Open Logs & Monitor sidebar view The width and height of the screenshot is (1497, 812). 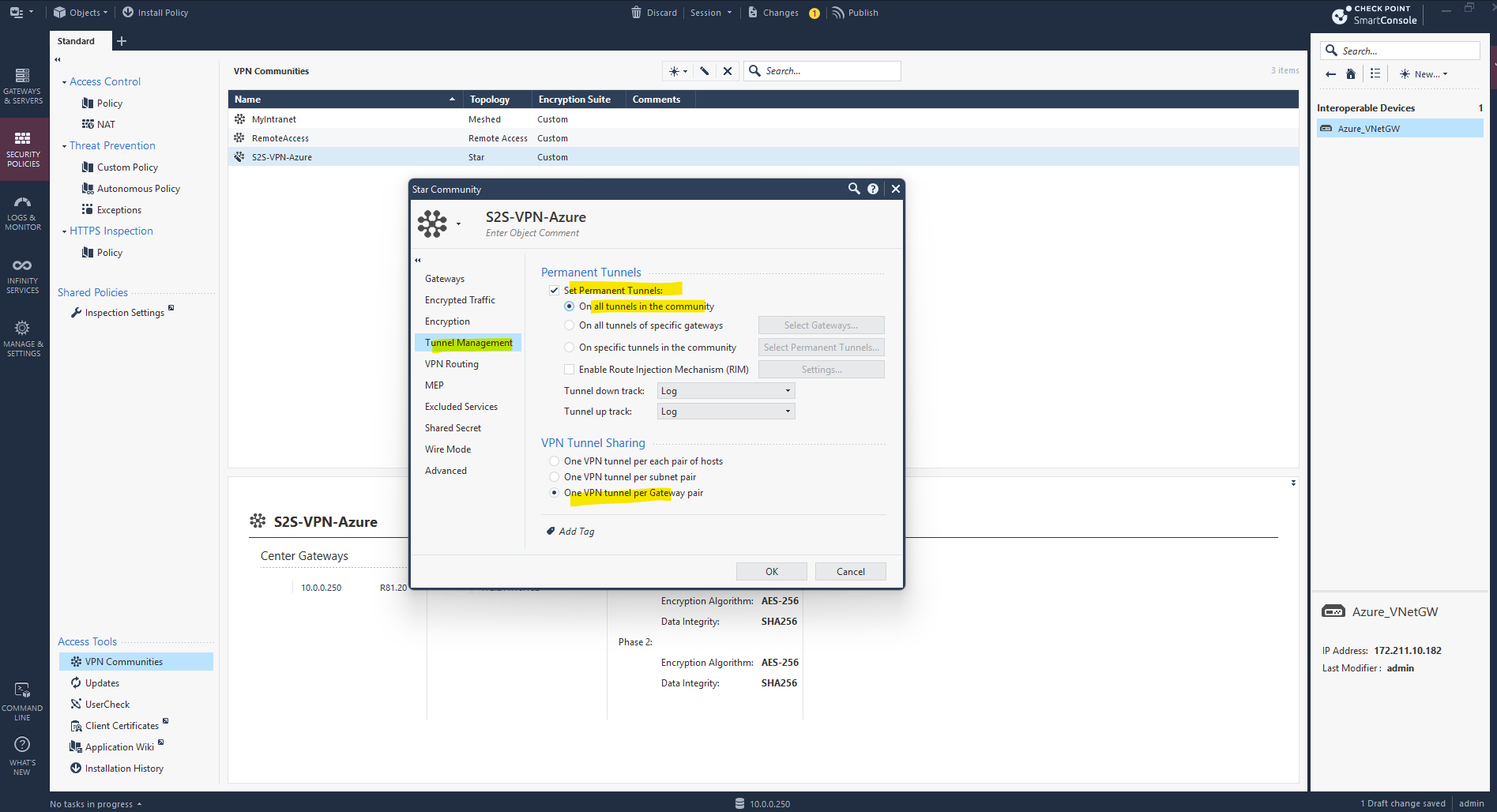click(23, 212)
